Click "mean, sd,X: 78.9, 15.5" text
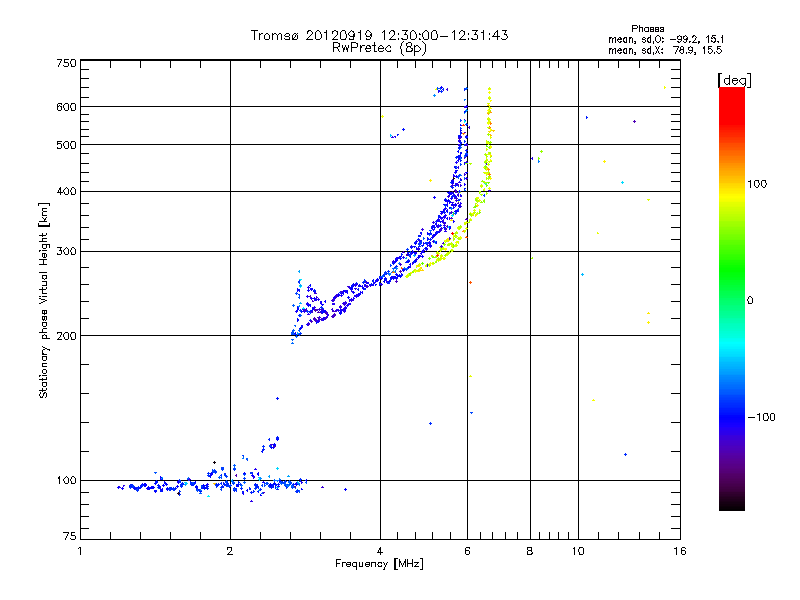Image resolution: width=800 pixels, height=600 pixels. click(x=665, y=50)
